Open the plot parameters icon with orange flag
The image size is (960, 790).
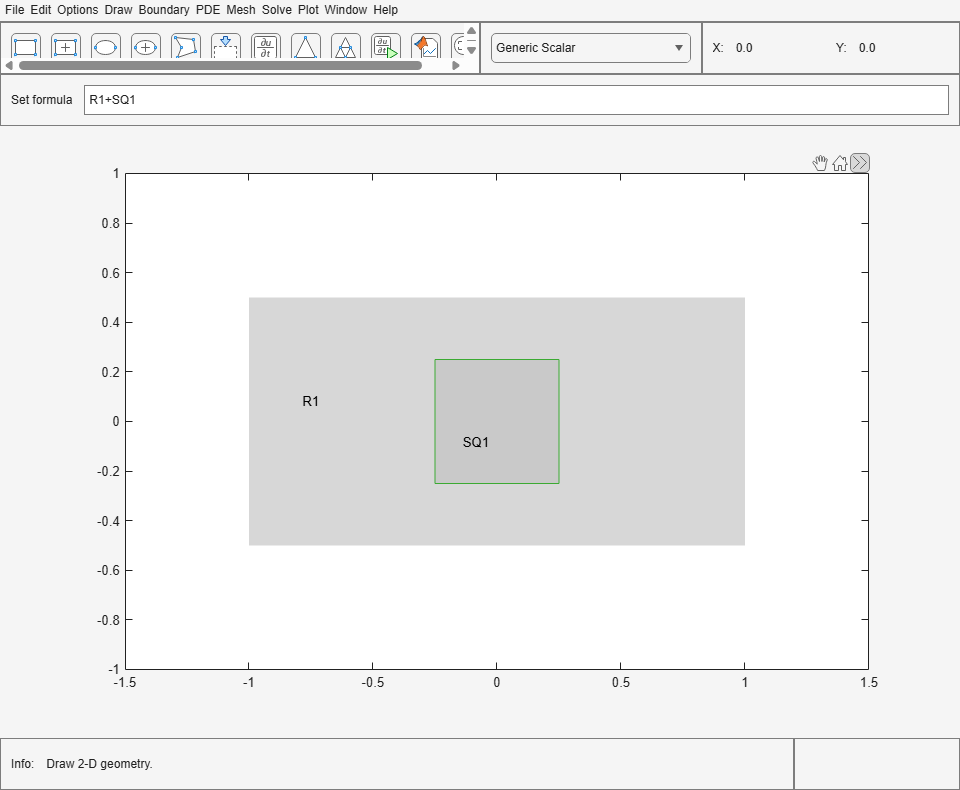point(425,46)
